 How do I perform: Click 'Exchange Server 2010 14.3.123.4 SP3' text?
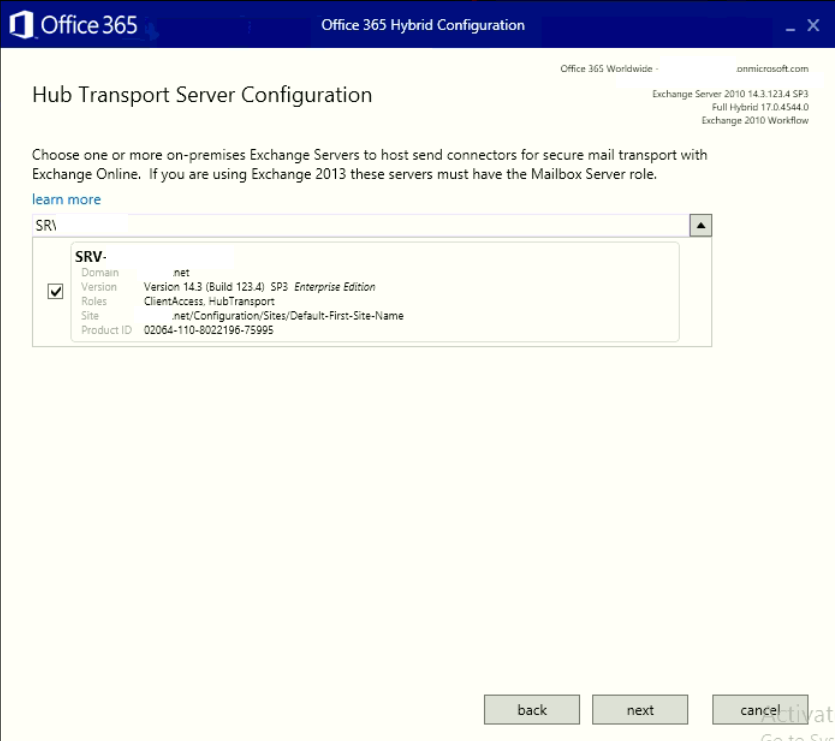coord(730,94)
